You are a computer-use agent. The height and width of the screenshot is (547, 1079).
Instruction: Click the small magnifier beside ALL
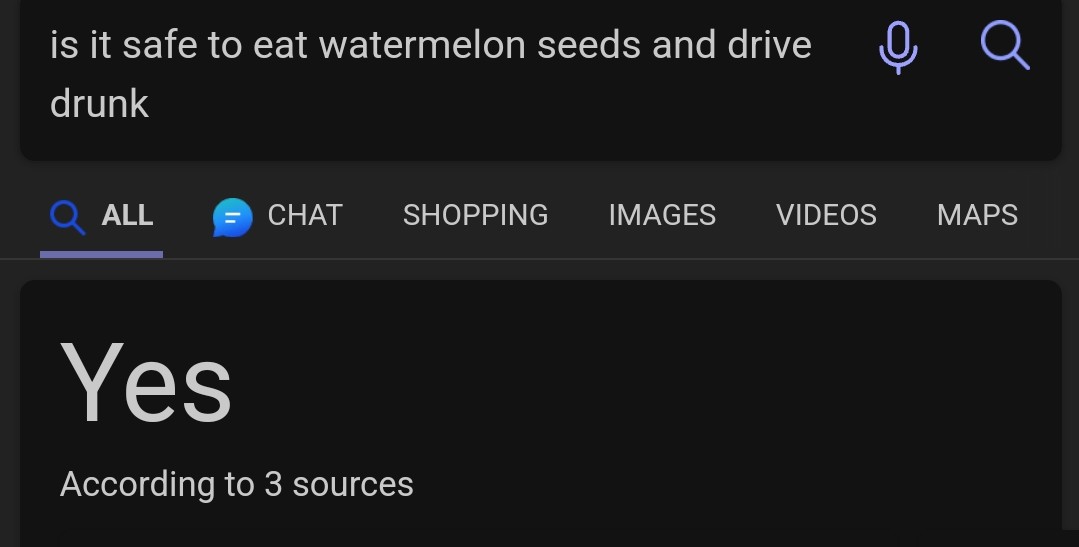67,216
